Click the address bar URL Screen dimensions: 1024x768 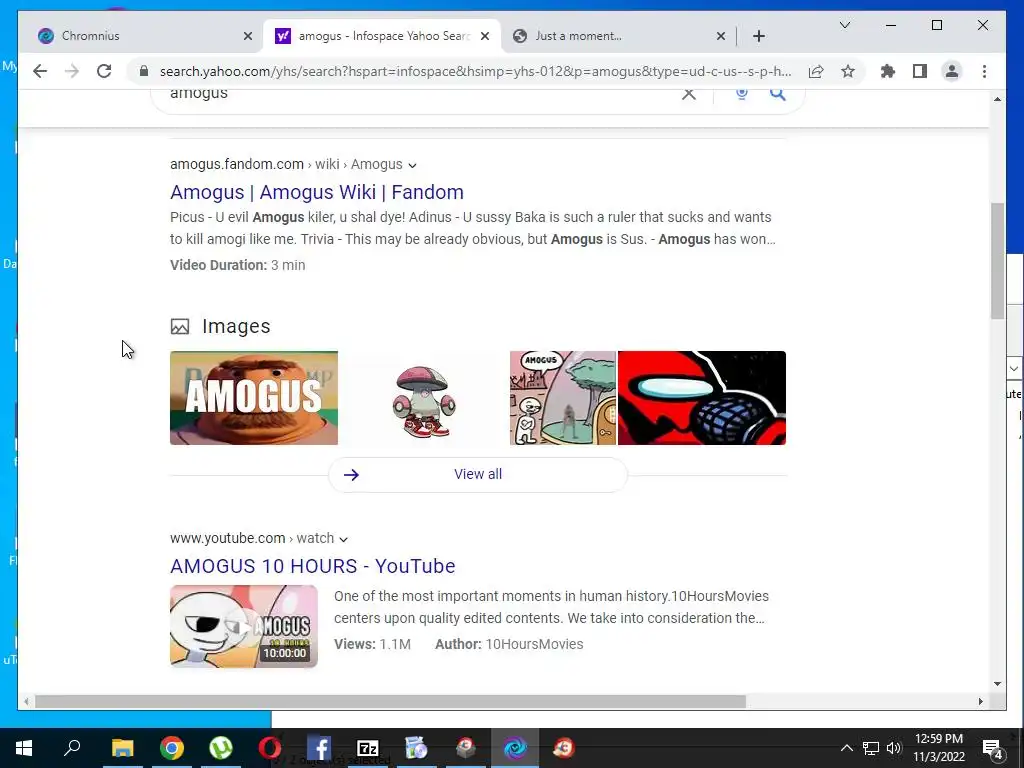click(475, 71)
